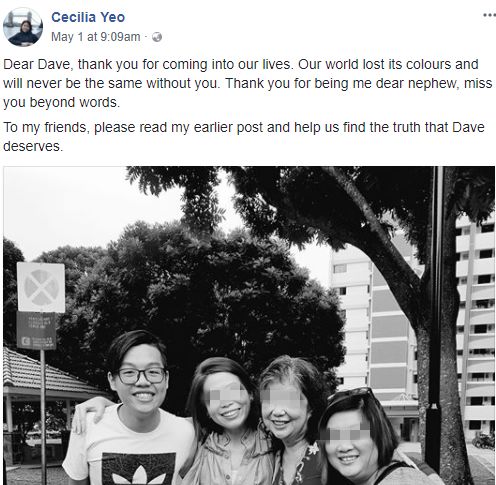Open the May 1 at 9:09am timestamp
The height and width of the screenshot is (485, 496).
[96, 37]
